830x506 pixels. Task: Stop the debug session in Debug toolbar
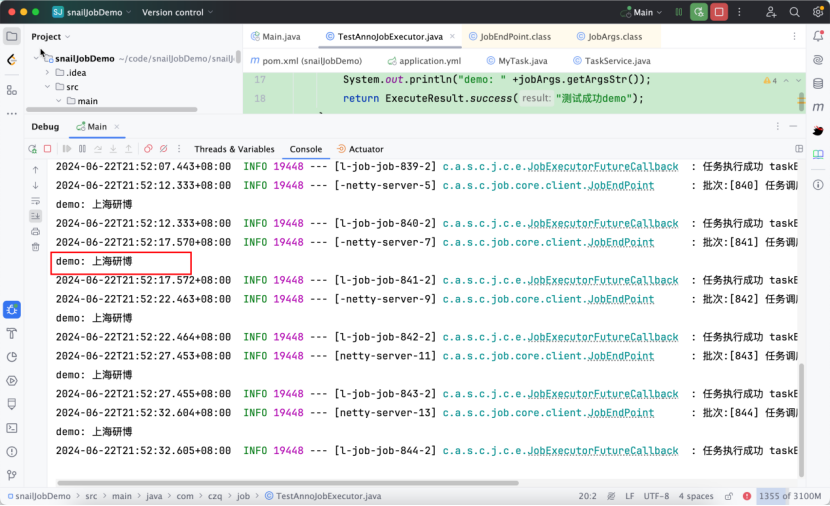(x=48, y=149)
